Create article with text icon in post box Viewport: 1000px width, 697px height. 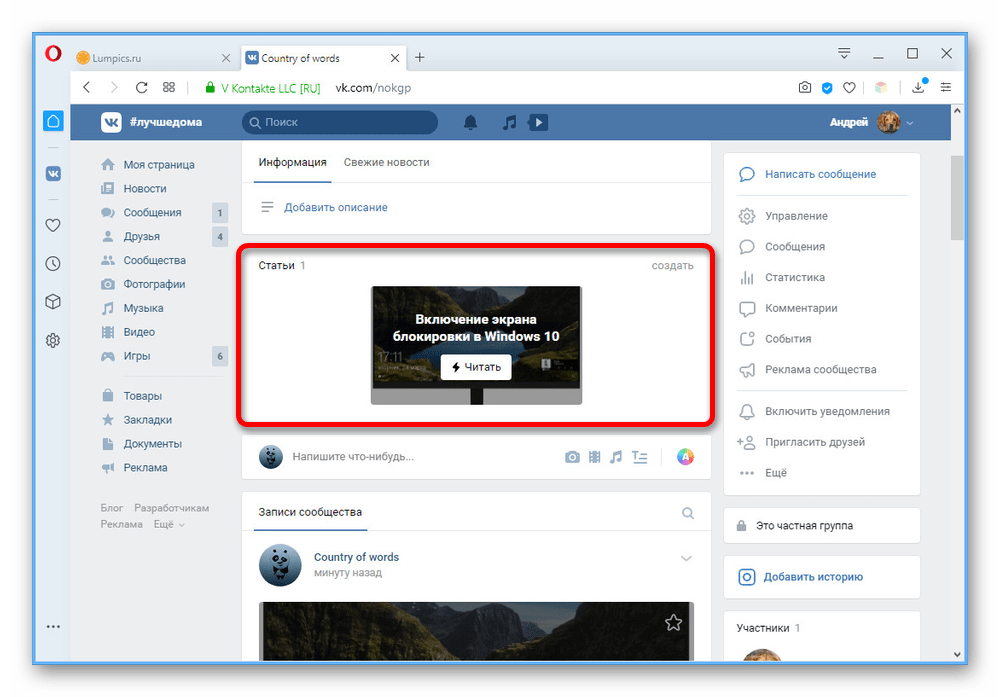[x=640, y=457]
